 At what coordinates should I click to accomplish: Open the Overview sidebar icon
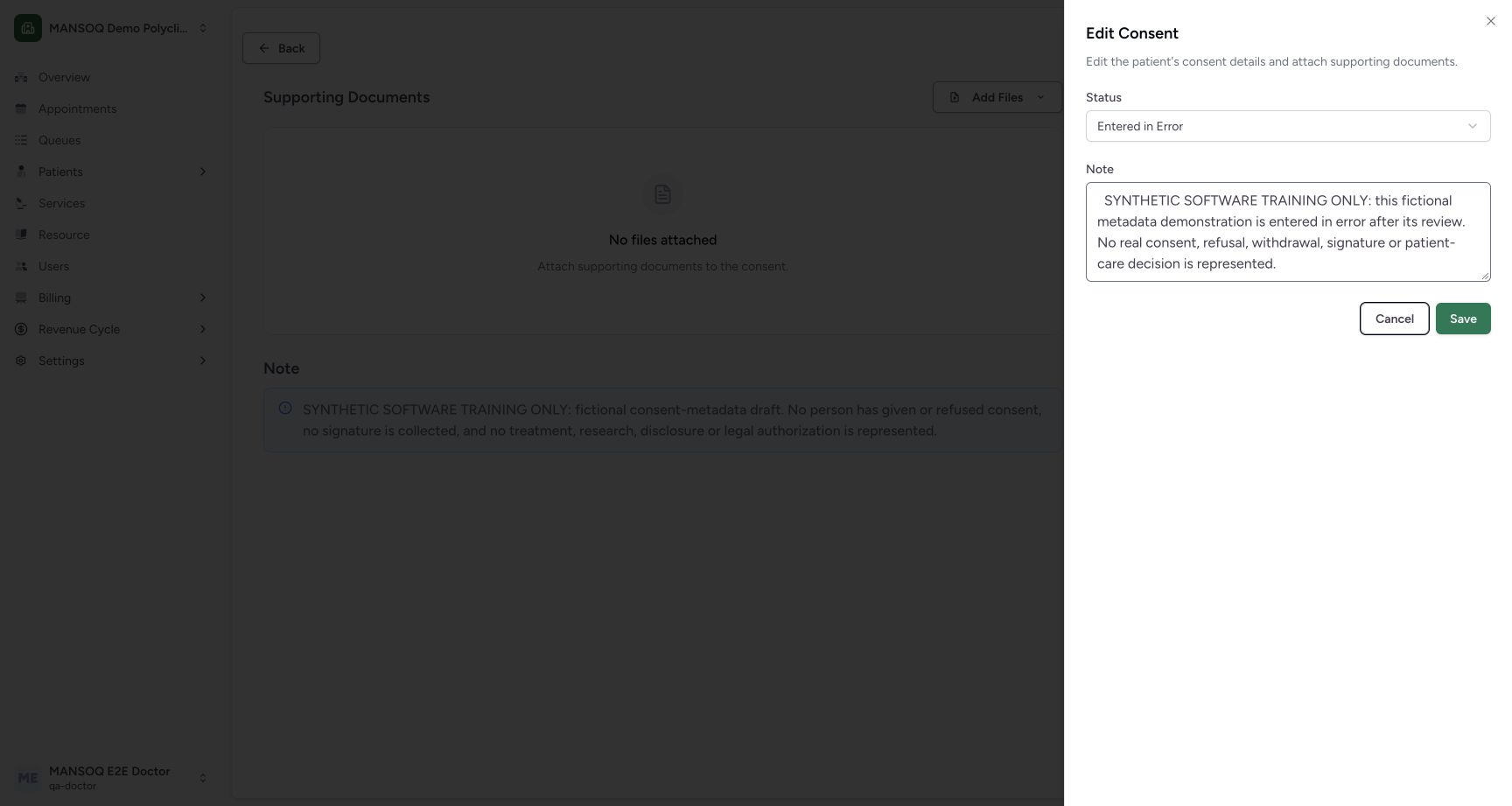(21, 77)
